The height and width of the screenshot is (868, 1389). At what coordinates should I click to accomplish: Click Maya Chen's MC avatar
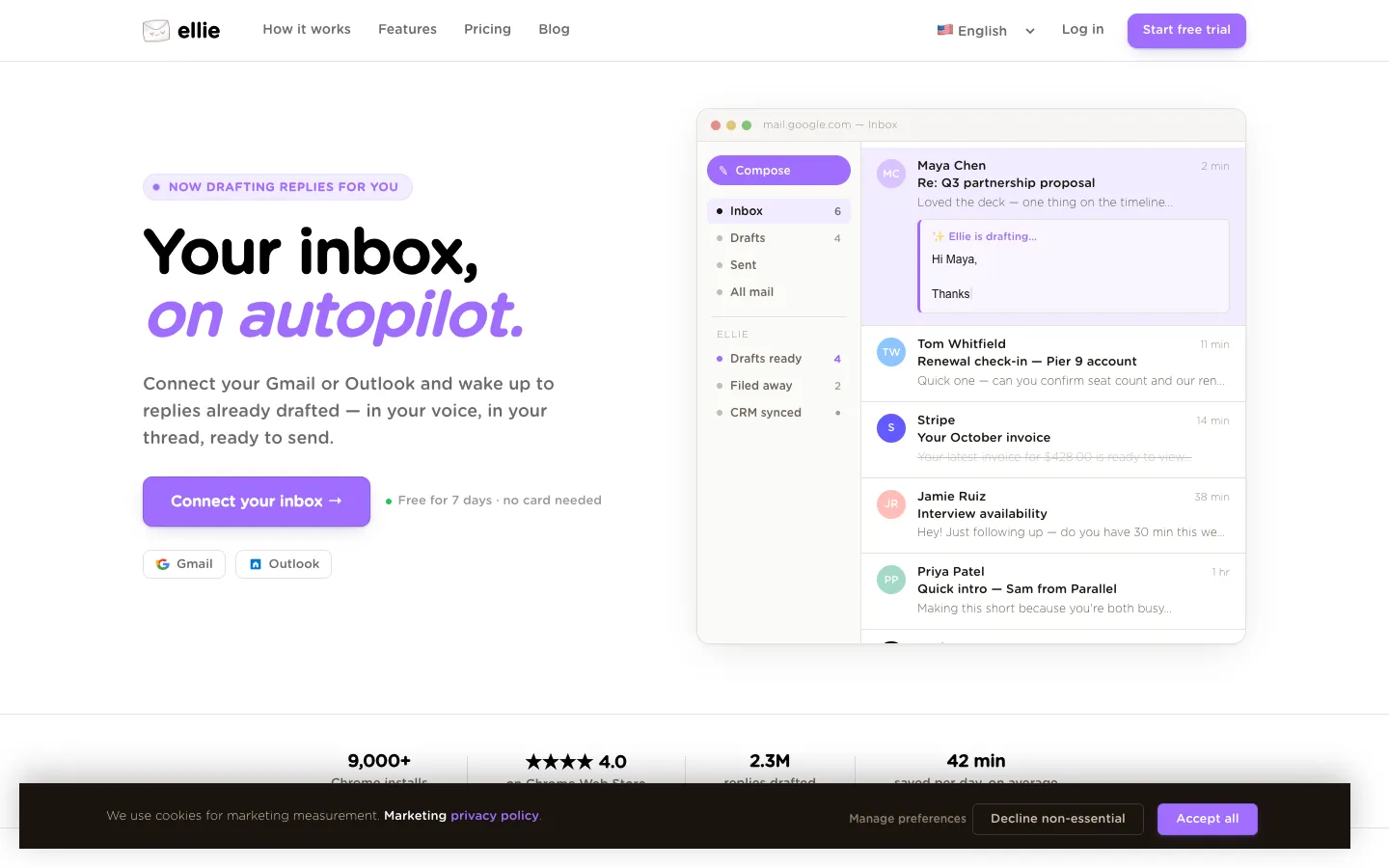coord(891,174)
